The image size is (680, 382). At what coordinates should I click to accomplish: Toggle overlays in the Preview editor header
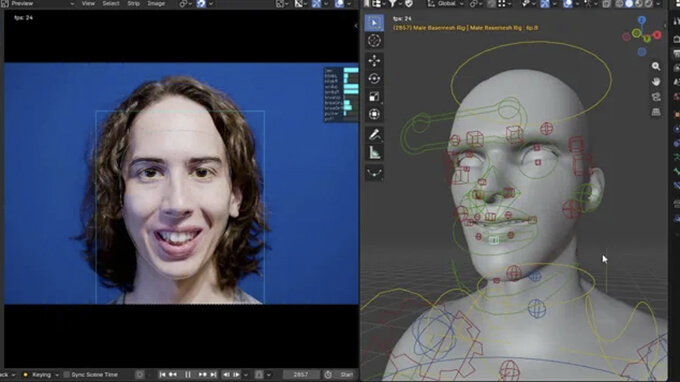pos(339,4)
